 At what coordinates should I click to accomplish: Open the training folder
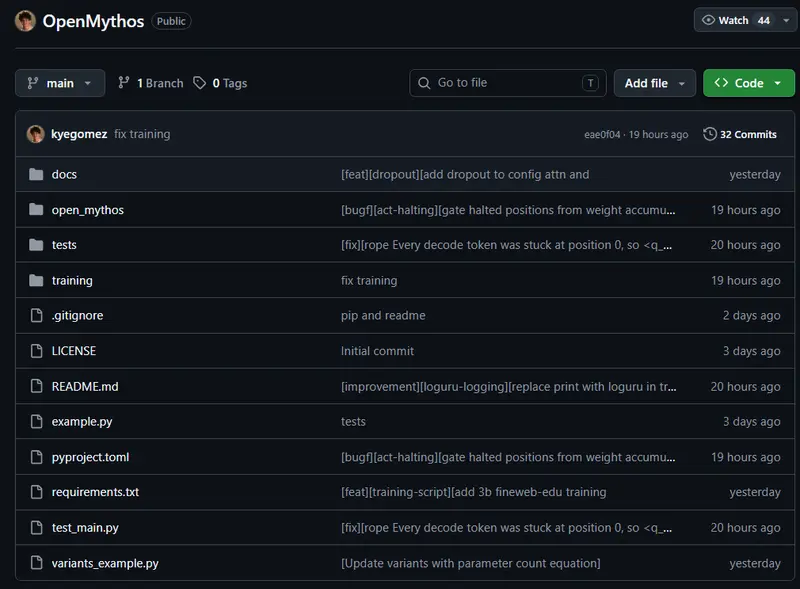click(72, 281)
